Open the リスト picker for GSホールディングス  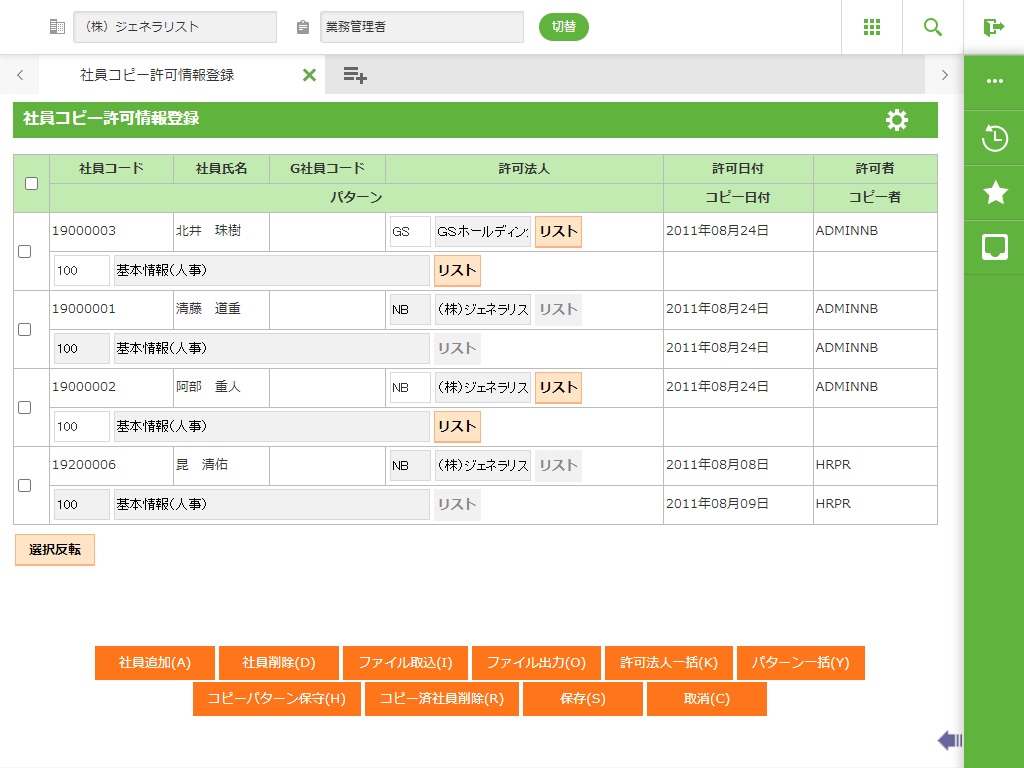click(x=558, y=231)
